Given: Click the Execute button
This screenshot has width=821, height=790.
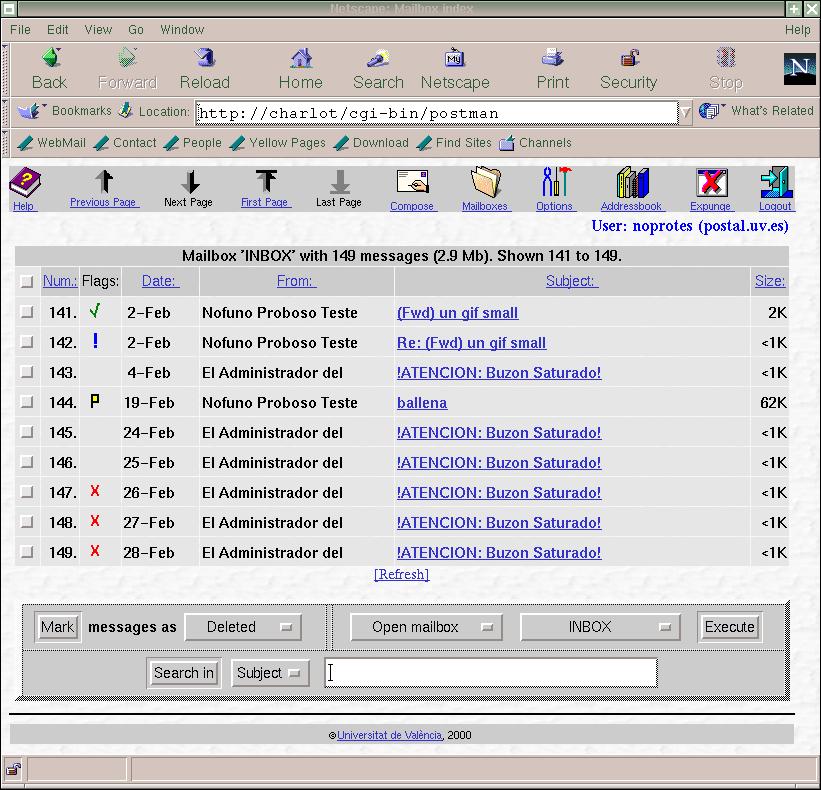Looking at the screenshot, I should coord(729,627).
